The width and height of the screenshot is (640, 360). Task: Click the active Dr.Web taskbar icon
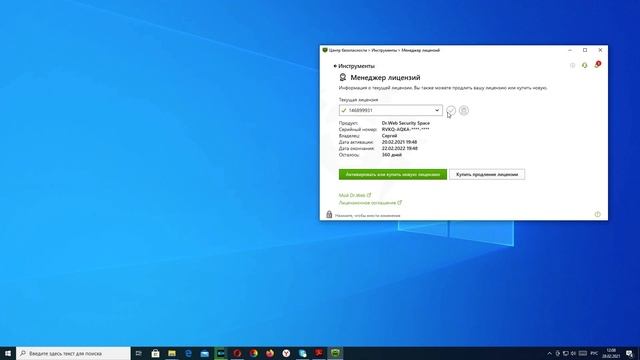[x=335, y=353]
